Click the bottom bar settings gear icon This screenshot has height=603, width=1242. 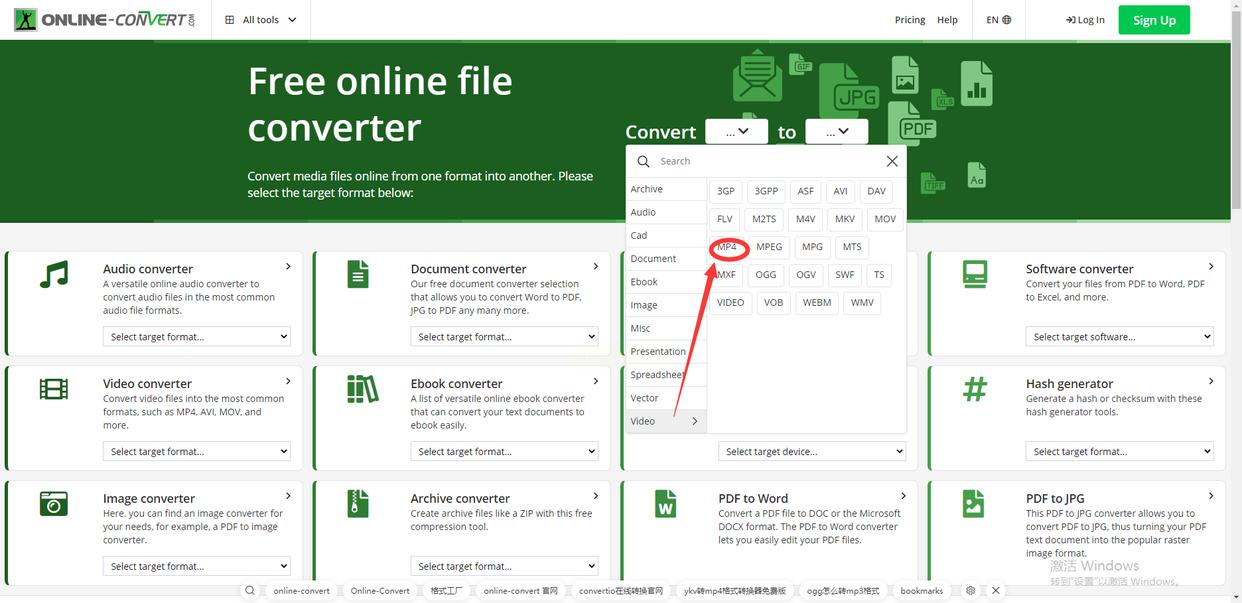coord(970,591)
